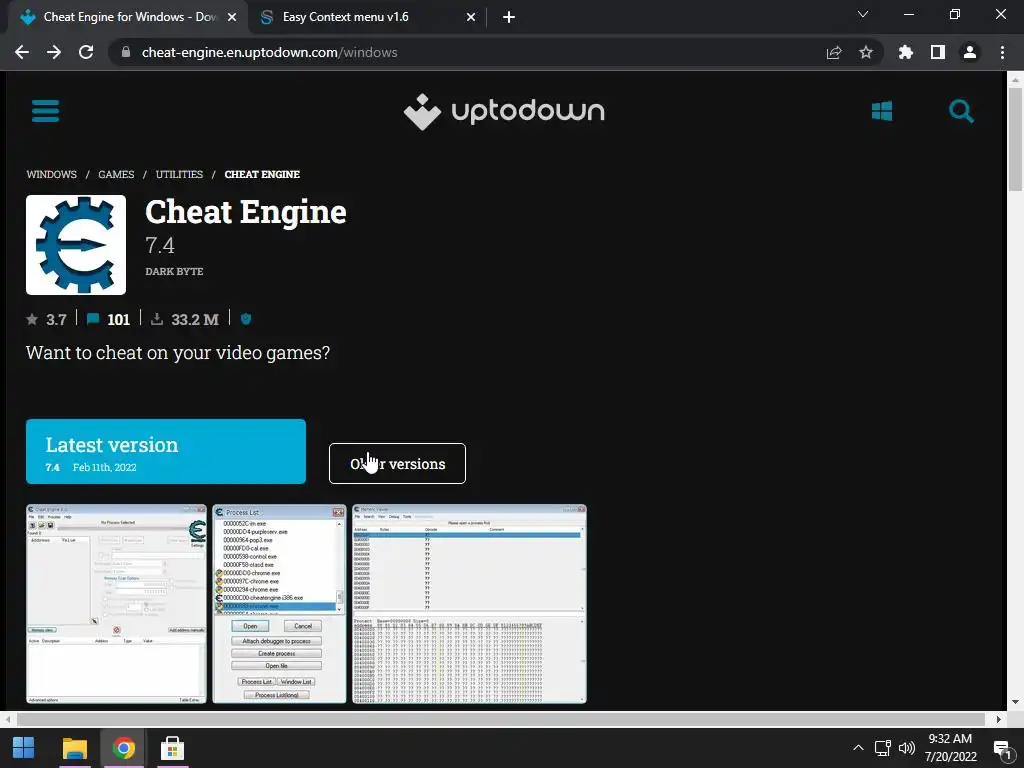
Task: Go back with browser back arrow
Action: [x=22, y=52]
